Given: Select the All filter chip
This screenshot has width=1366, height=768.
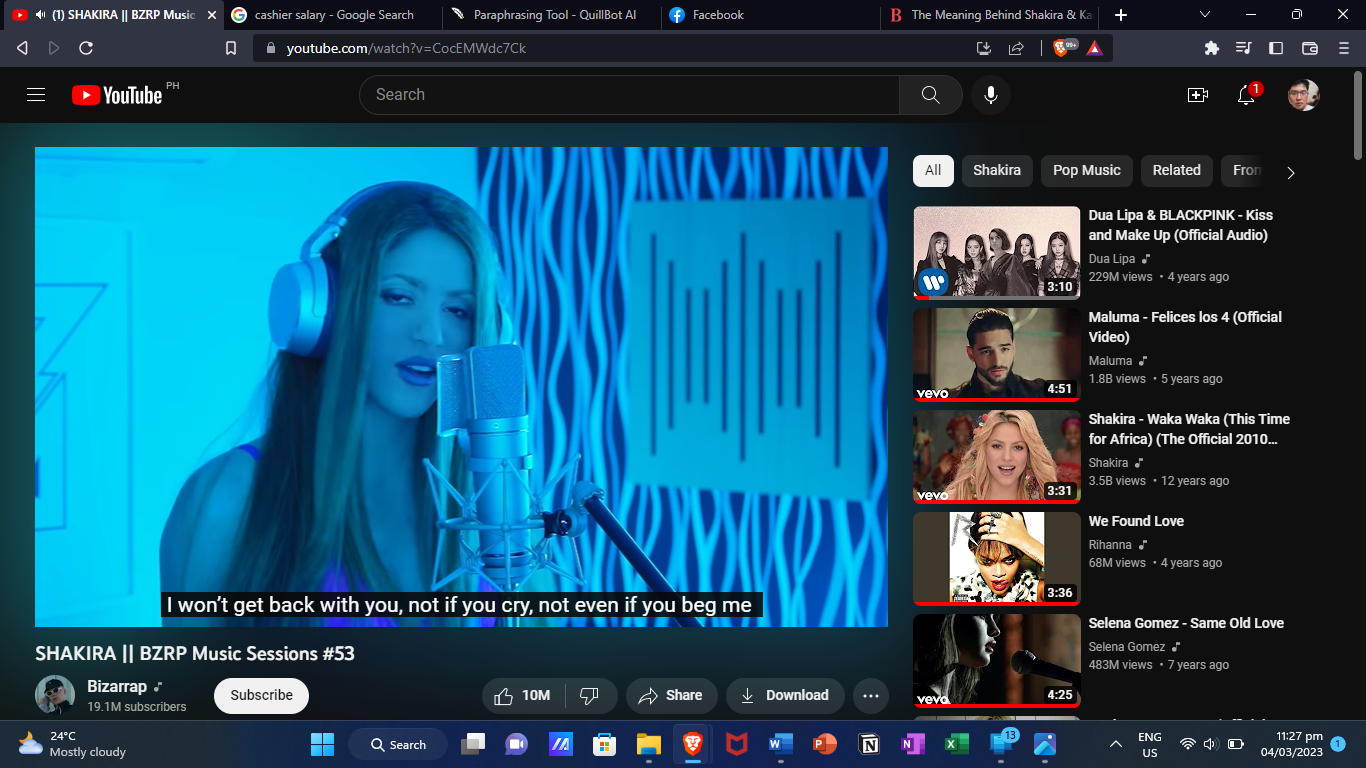Looking at the screenshot, I should [933, 170].
